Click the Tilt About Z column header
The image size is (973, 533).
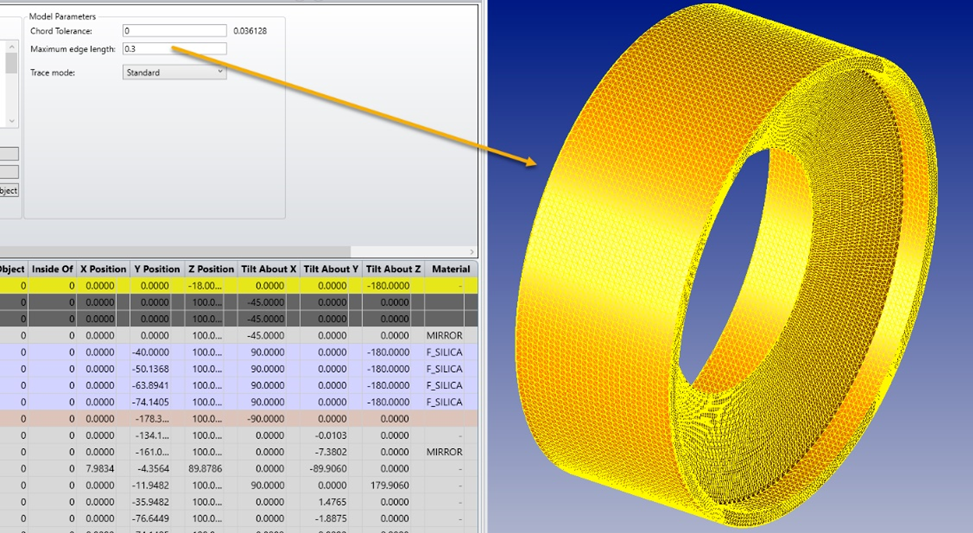(x=391, y=269)
